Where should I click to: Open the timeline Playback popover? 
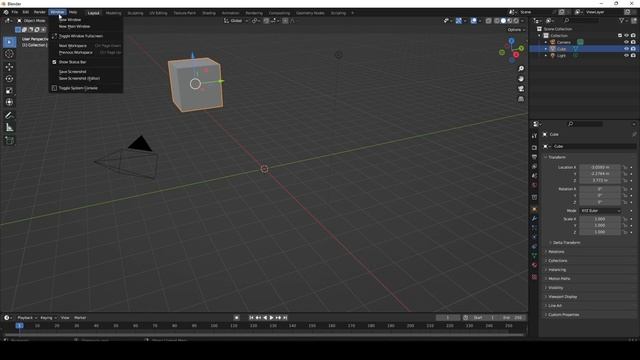[27, 318]
